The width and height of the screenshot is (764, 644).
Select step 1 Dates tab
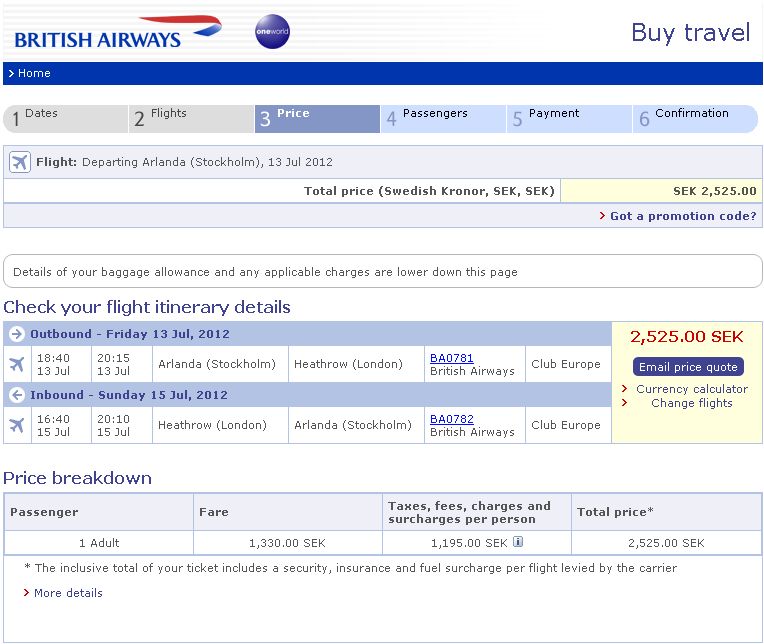click(x=66, y=119)
